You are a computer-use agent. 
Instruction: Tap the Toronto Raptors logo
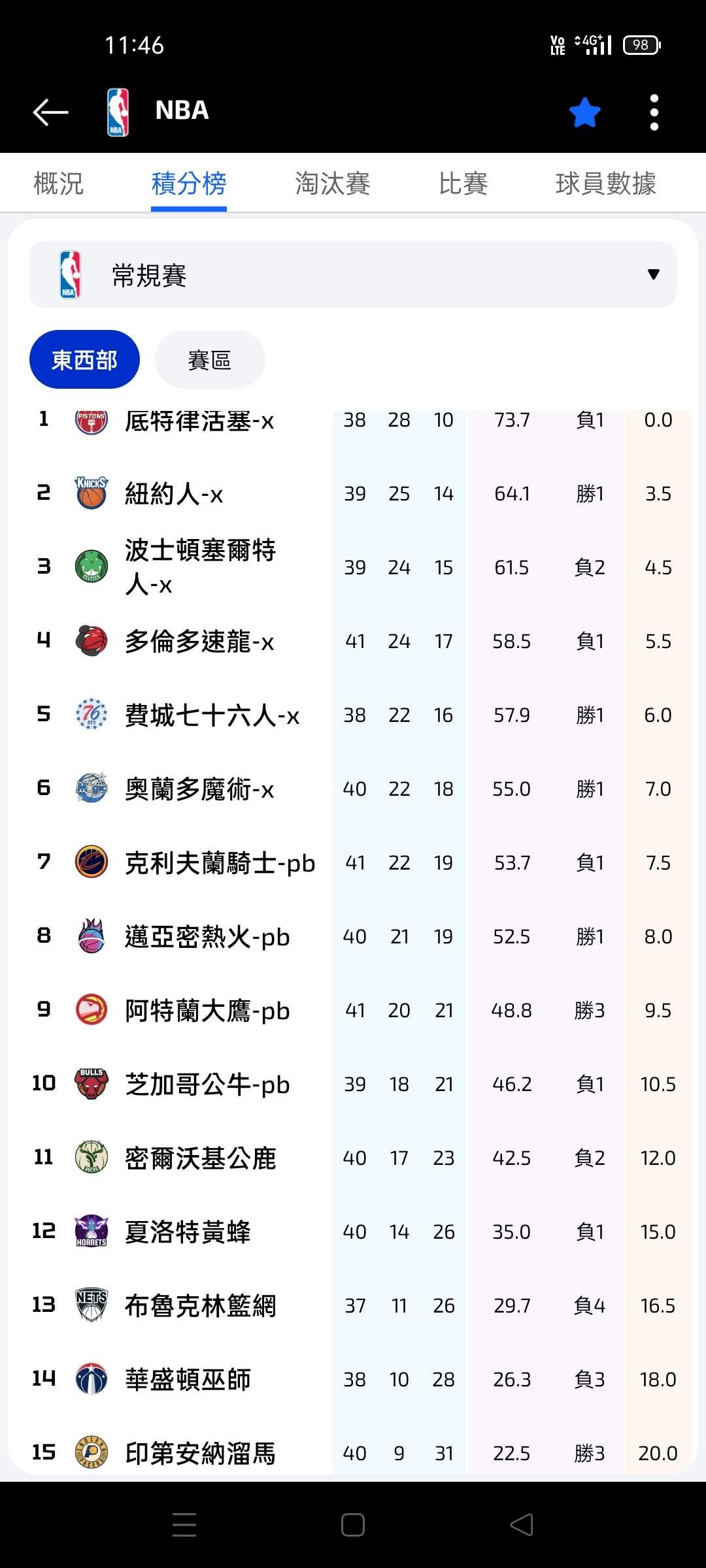92,641
